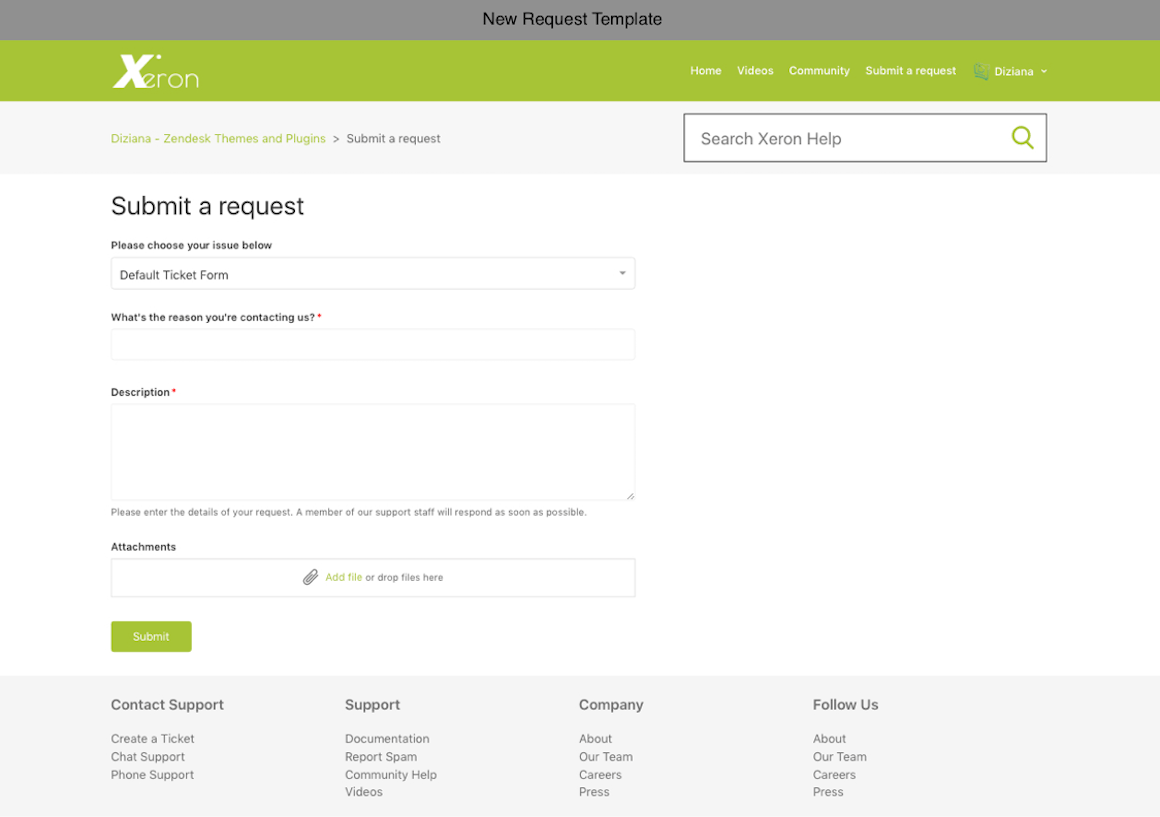1160x817 pixels.
Task: Click inside the Description text area
Action: click(x=372, y=451)
